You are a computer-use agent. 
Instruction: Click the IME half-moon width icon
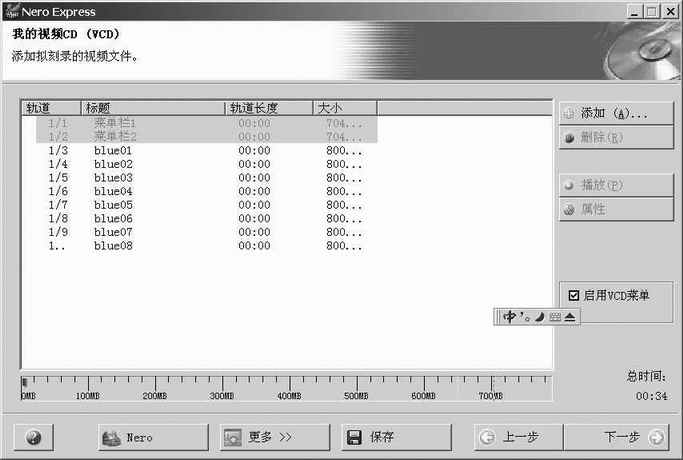click(x=540, y=317)
